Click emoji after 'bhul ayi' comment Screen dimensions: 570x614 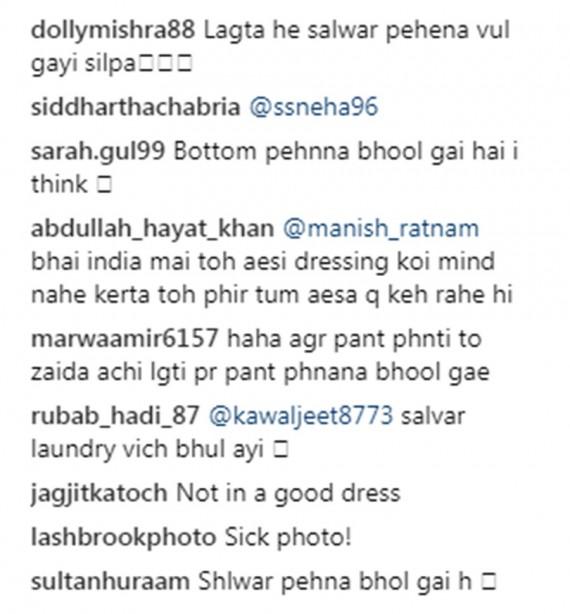pyautogui.click(x=281, y=450)
